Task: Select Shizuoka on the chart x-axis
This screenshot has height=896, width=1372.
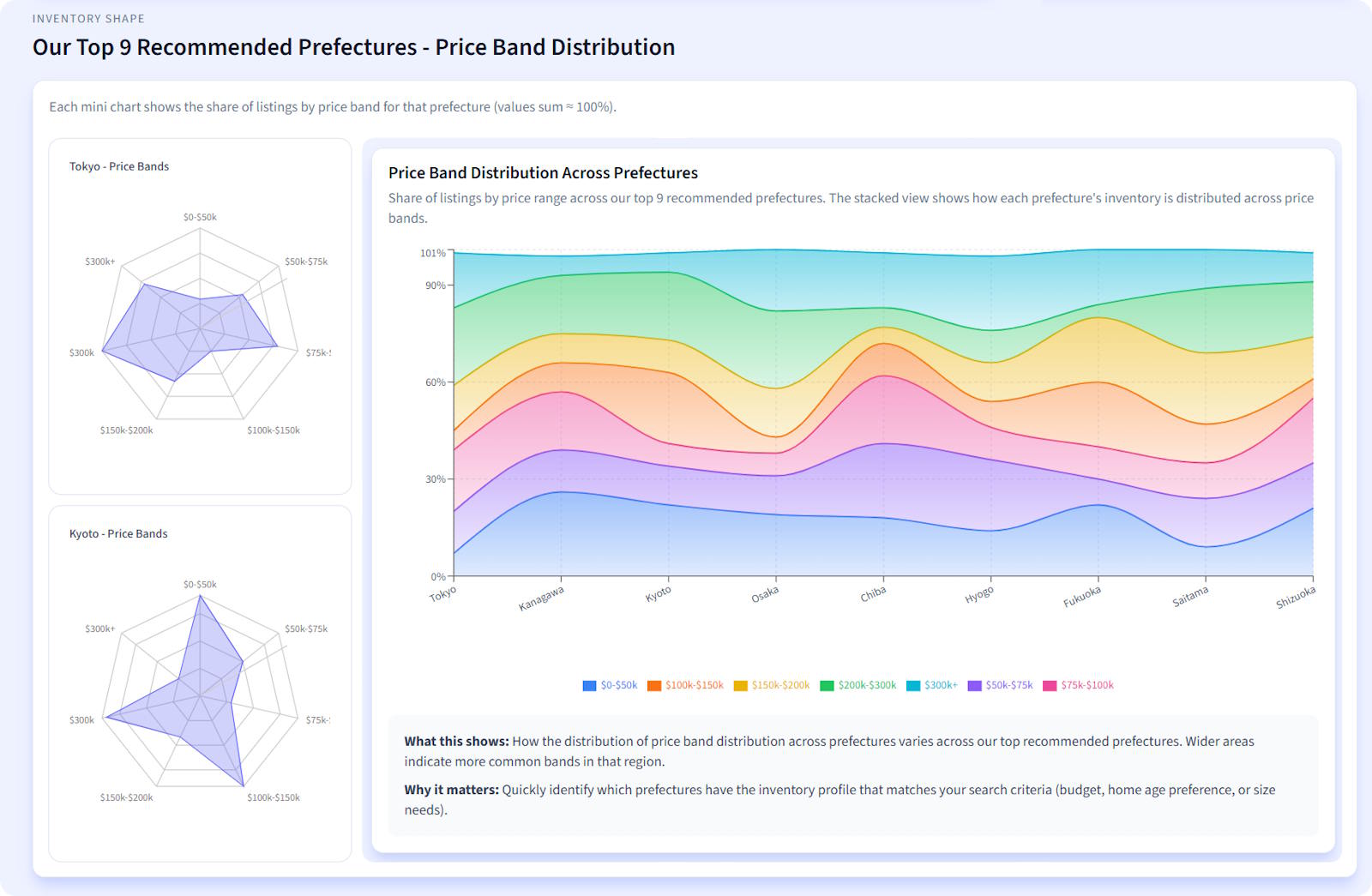Action: (x=1295, y=598)
